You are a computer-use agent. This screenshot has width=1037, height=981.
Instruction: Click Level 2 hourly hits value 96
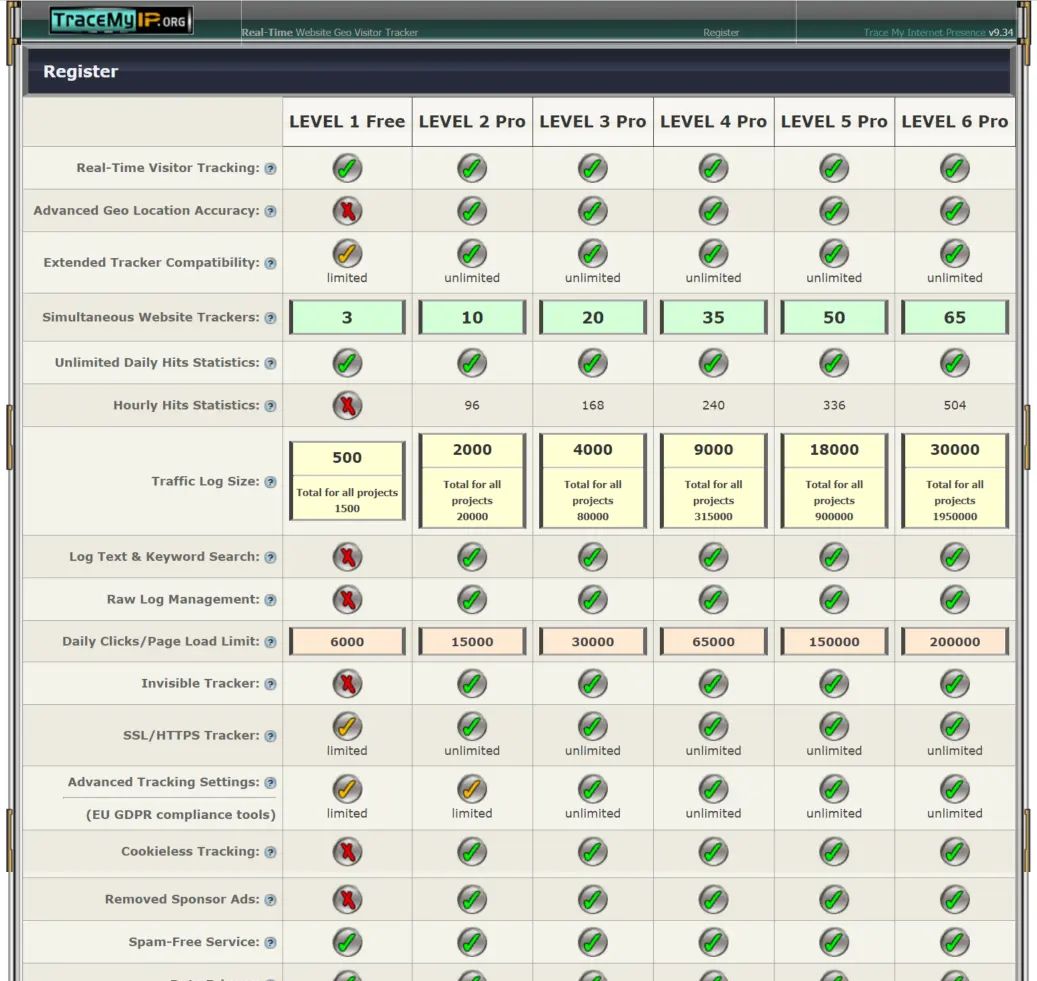[472, 405]
